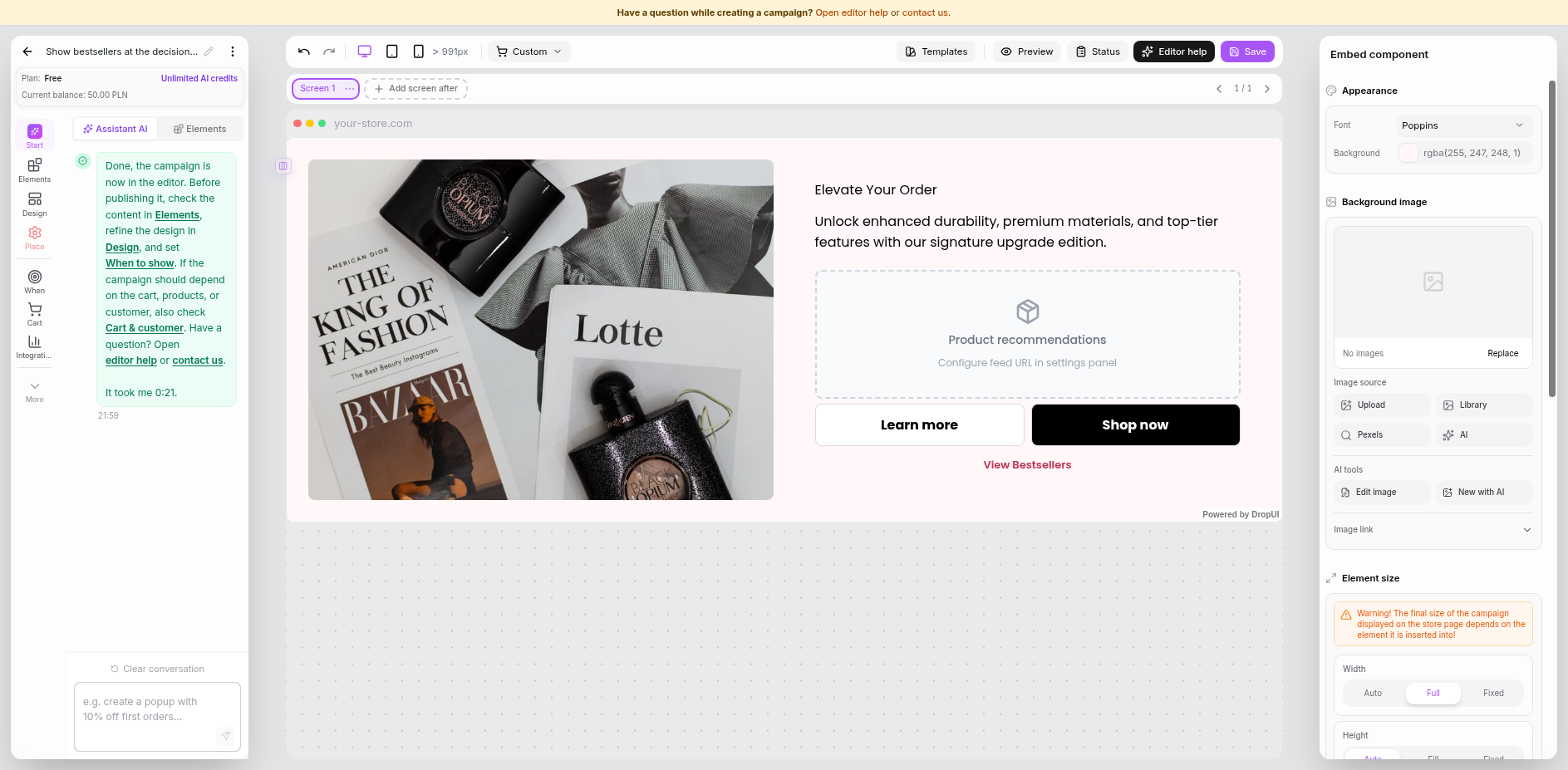This screenshot has width=1568, height=770.
Task: Follow the Elements link in the message
Action: pyautogui.click(x=177, y=215)
